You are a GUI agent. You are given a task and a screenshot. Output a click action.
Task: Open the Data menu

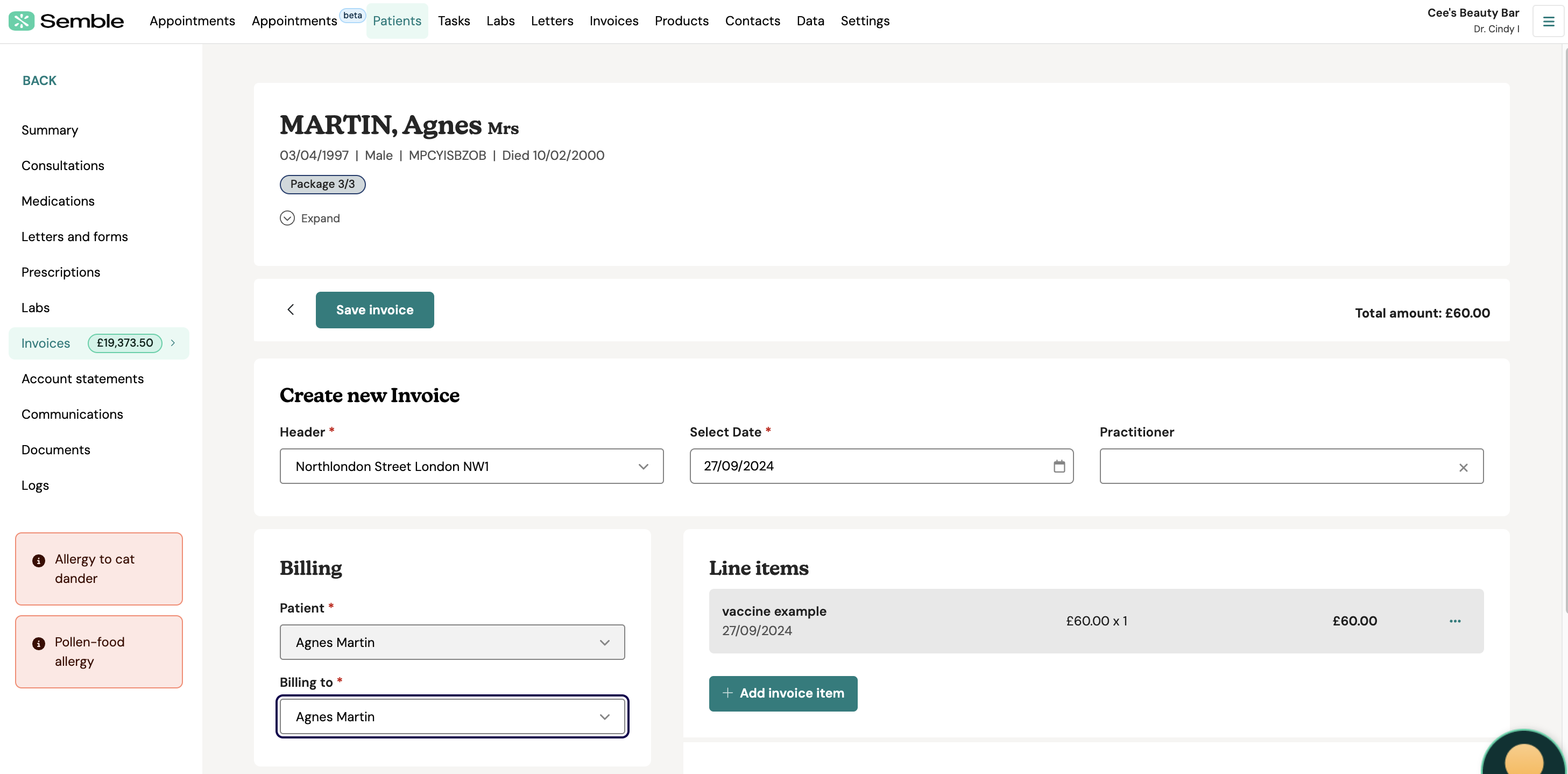point(810,20)
